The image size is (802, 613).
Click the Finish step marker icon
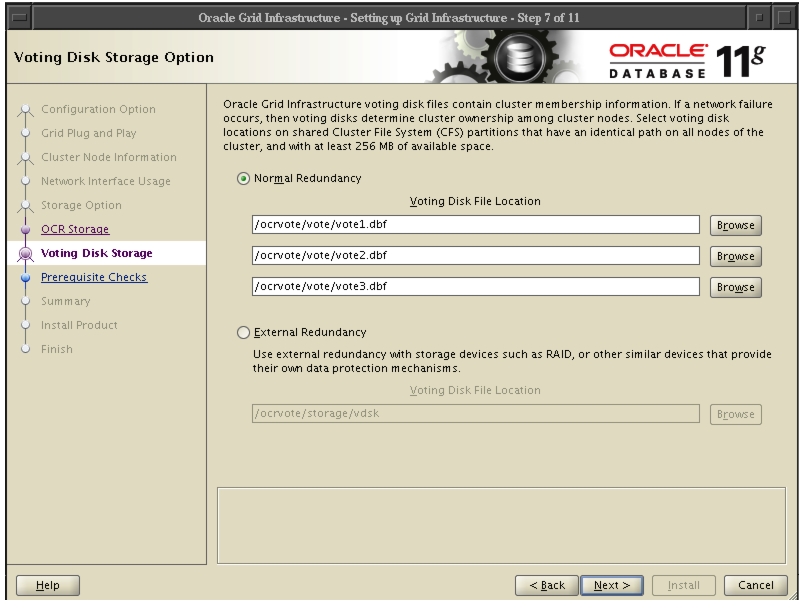pos(26,349)
